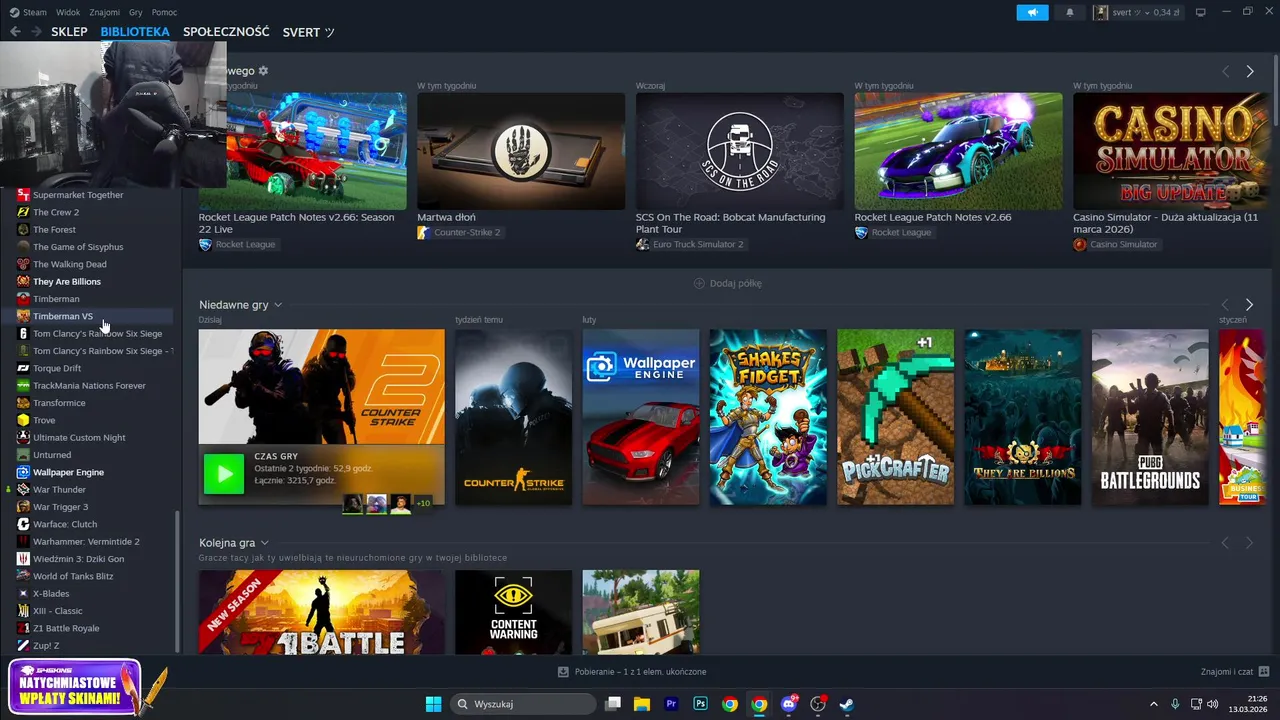This screenshot has height=720, width=1280.
Task: Select Wiedźmin 3: Dziki Gon in the list
Action: pyautogui.click(x=79, y=559)
